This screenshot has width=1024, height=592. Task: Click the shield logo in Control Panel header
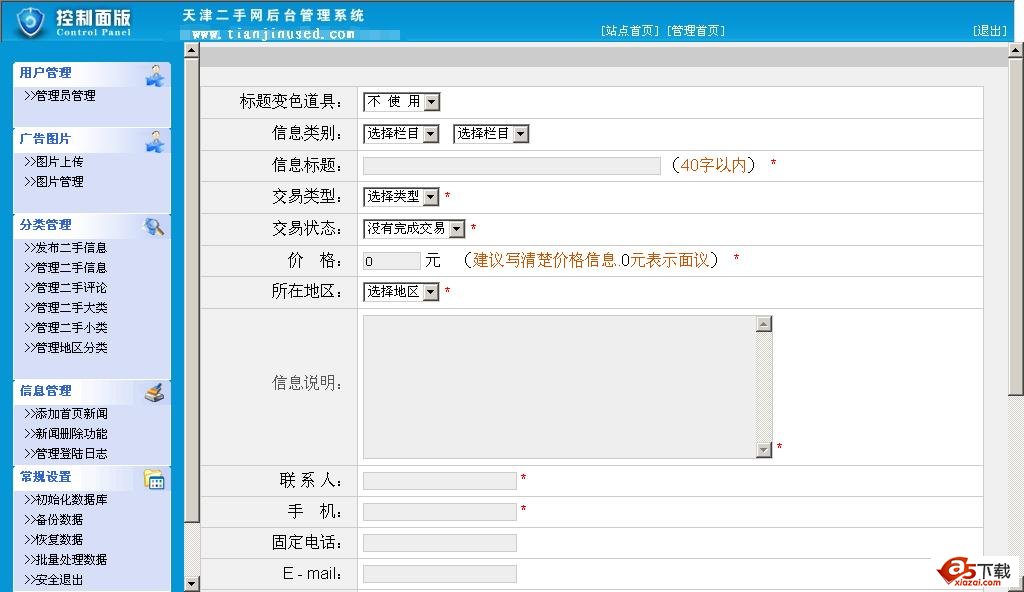point(30,21)
